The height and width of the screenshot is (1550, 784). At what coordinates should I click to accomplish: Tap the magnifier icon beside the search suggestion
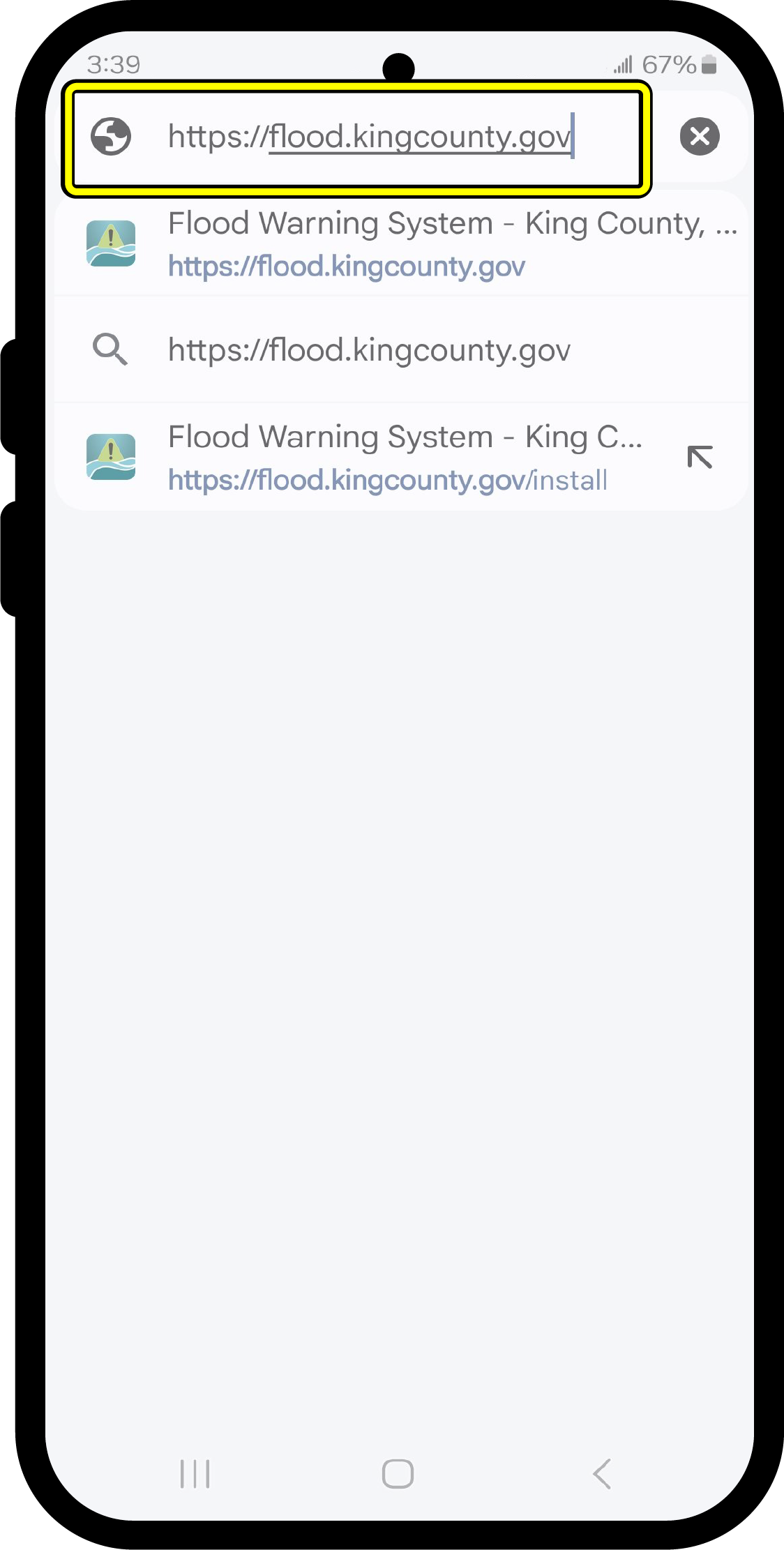tap(110, 349)
